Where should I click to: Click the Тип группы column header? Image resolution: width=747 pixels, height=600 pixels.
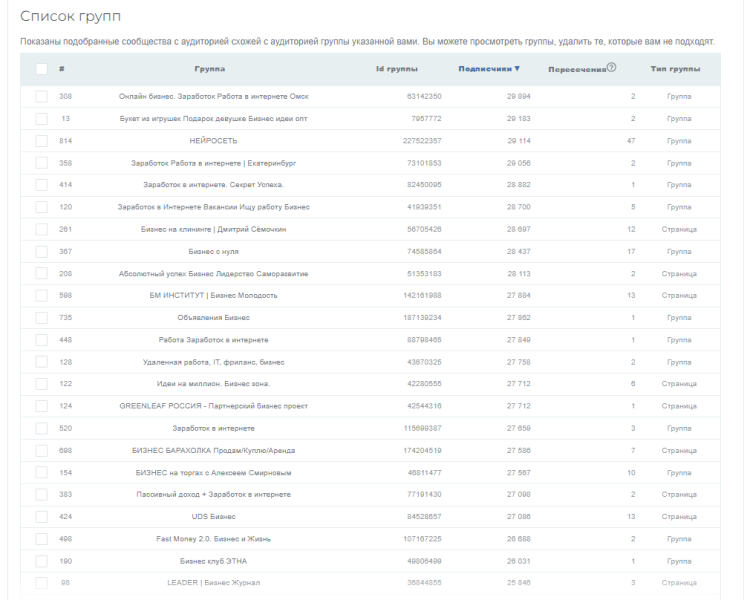[676, 69]
